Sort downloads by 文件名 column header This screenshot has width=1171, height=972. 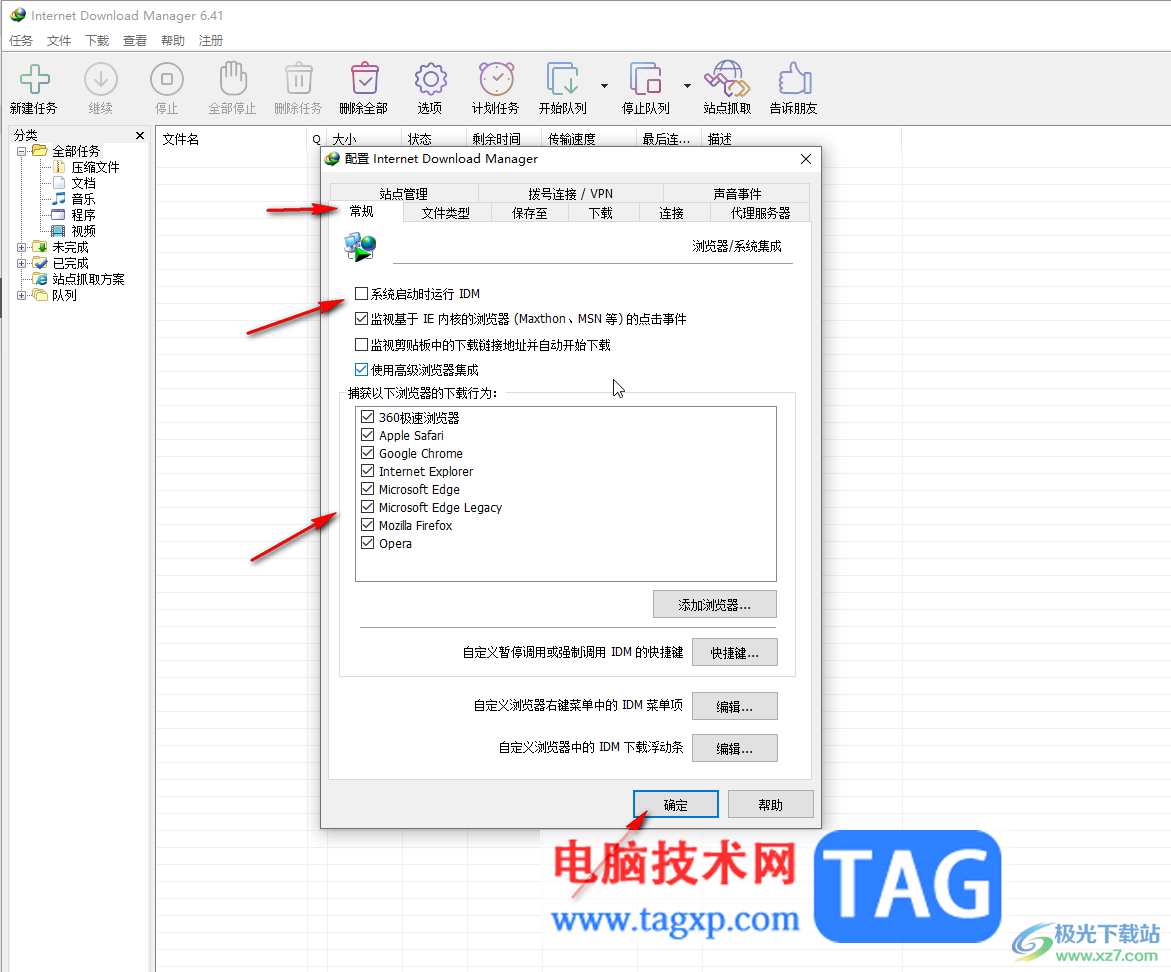pyautogui.click(x=232, y=139)
